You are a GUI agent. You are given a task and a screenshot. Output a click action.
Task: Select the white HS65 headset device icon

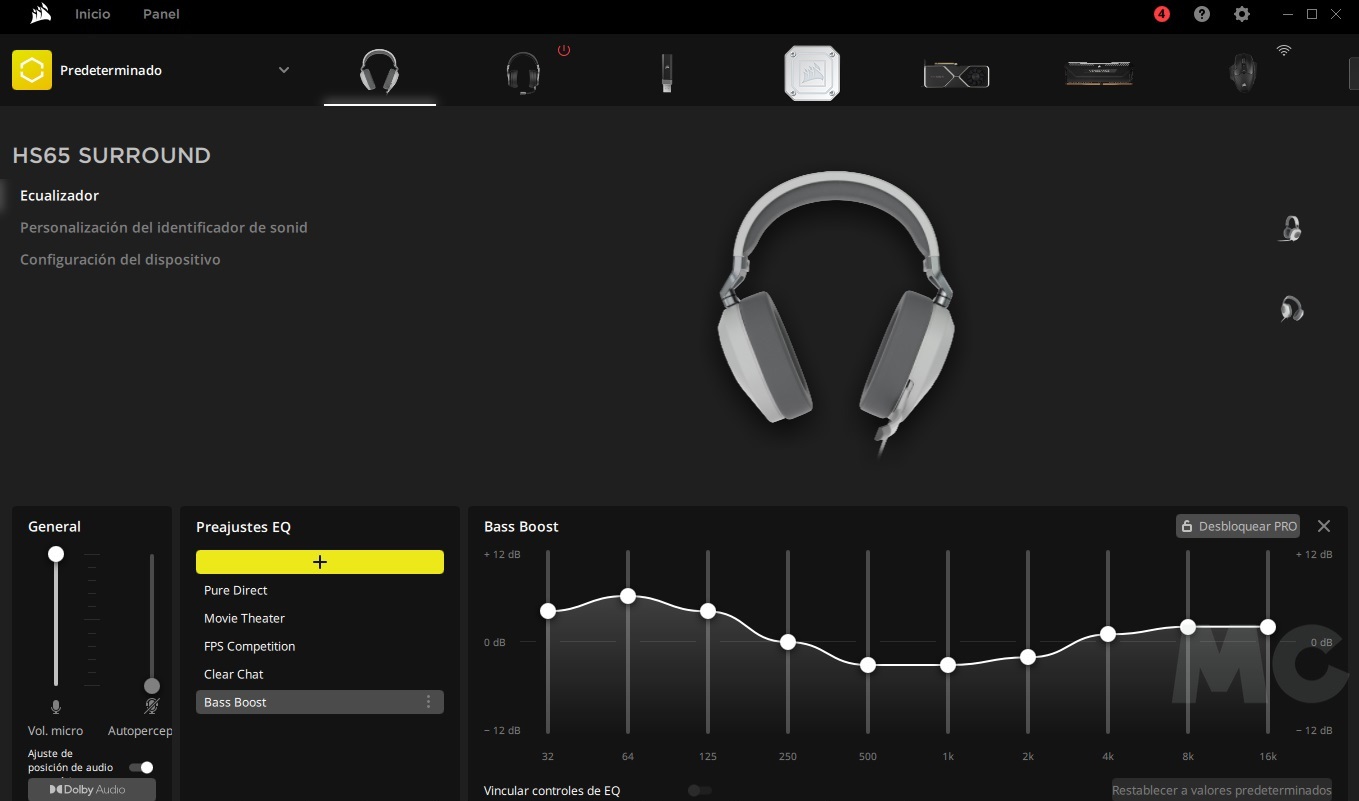point(379,72)
